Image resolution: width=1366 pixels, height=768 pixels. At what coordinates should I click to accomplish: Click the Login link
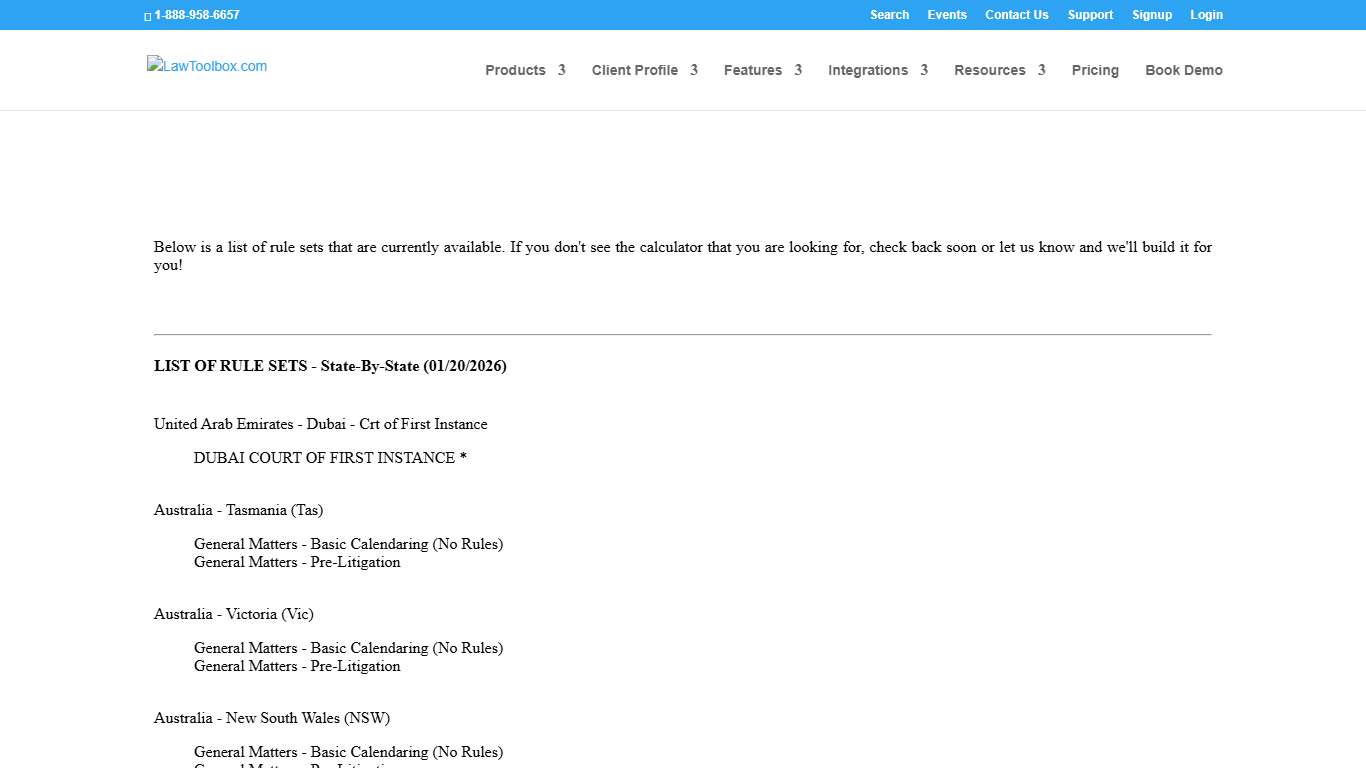(x=1206, y=15)
